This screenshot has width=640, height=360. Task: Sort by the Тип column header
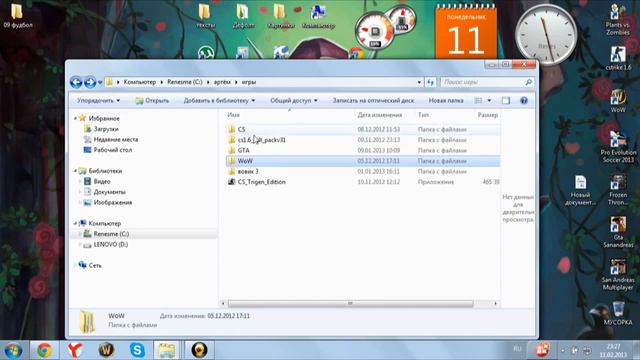click(x=423, y=115)
